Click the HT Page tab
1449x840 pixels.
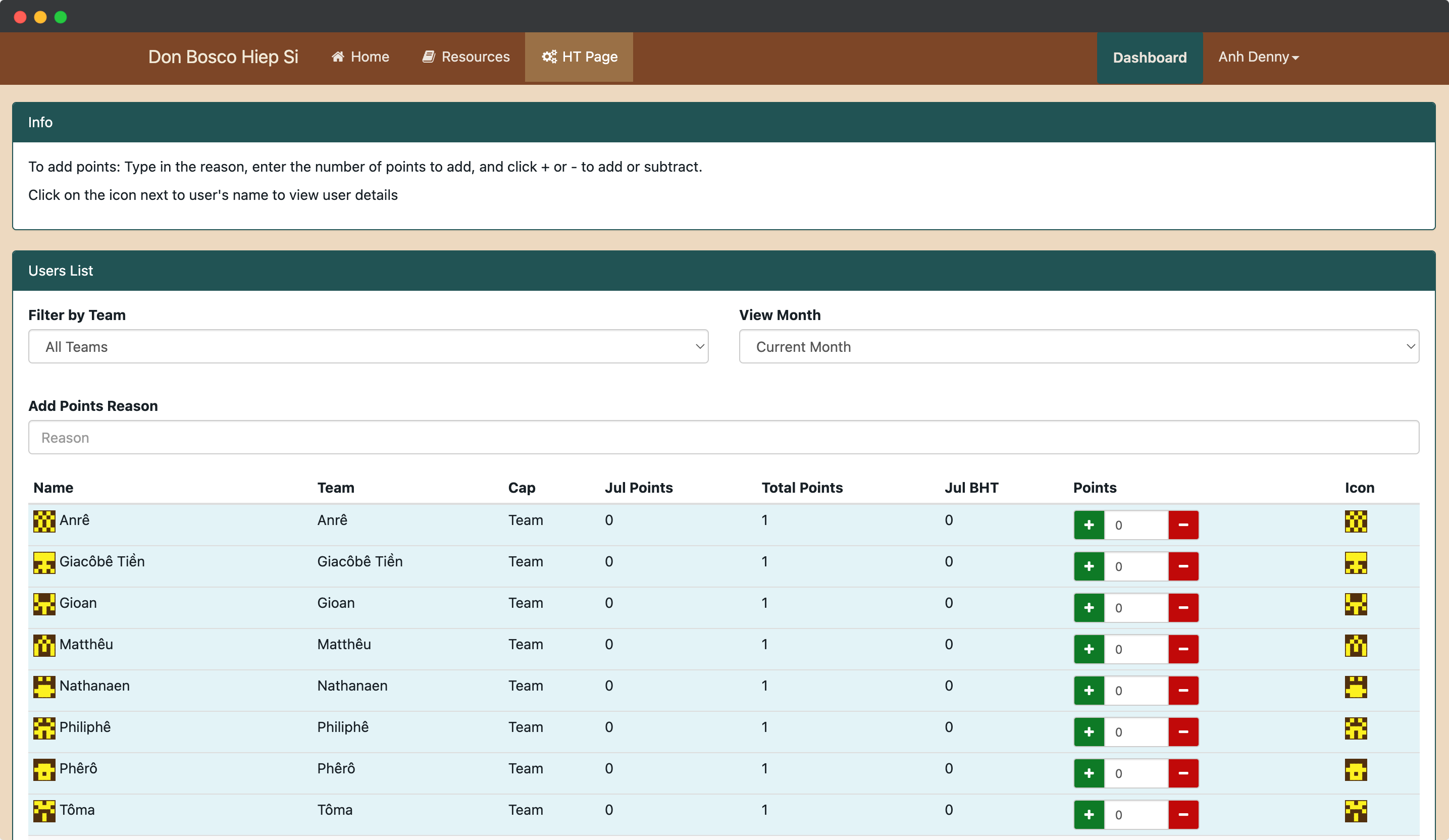(x=579, y=56)
